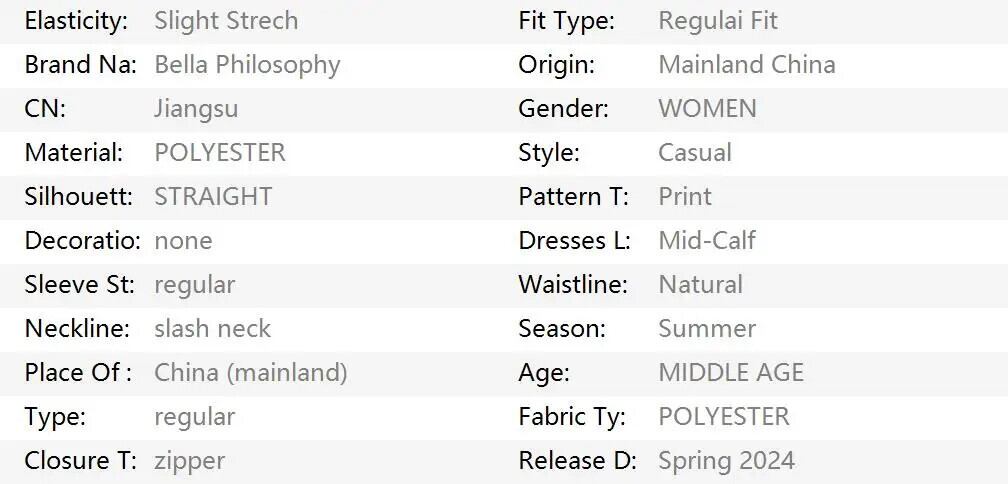Select the Summer season value
This screenshot has height=484, width=1008.
tap(707, 329)
